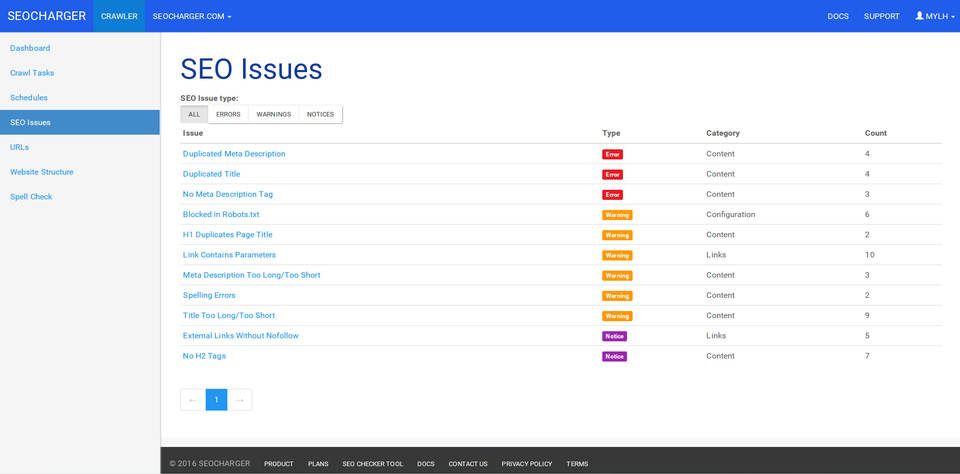The image size is (960, 474).
Task: Open Spell Check in sidebar
Action: click(x=31, y=197)
